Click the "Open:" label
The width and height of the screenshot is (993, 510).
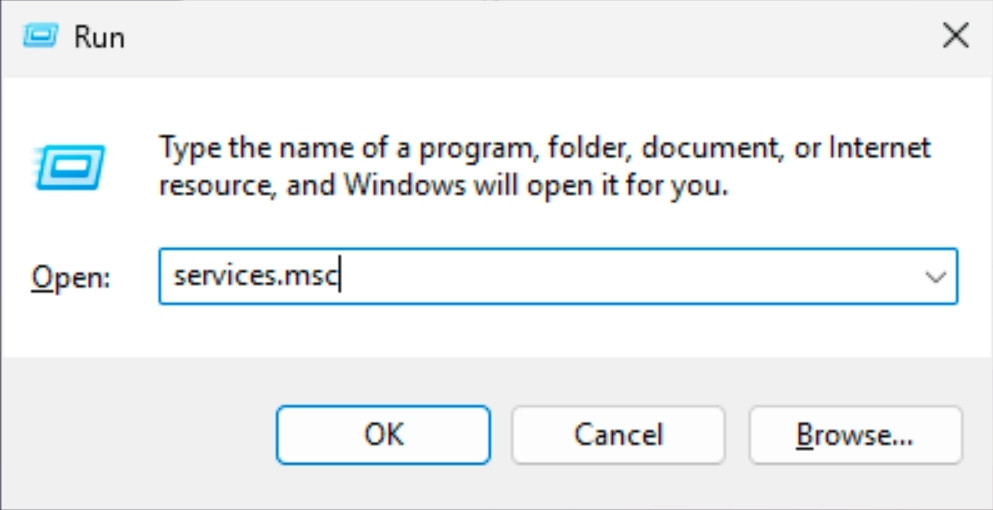click(x=73, y=277)
